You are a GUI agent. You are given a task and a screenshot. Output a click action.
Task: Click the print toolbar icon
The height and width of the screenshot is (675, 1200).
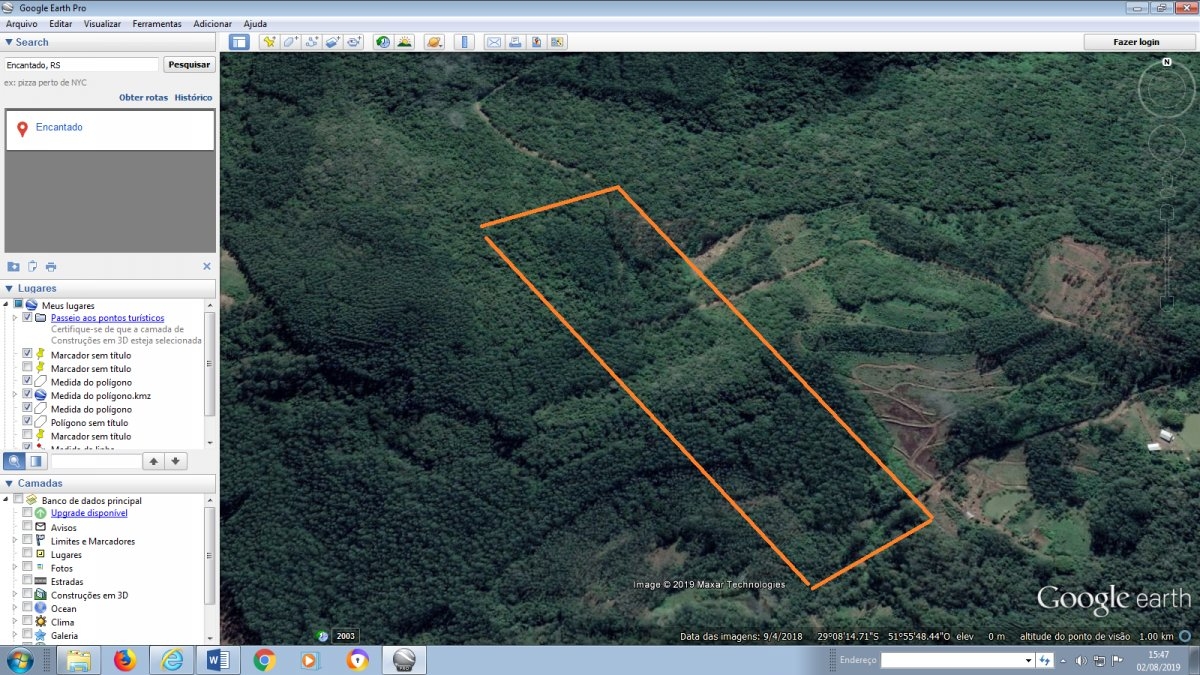[x=514, y=42]
